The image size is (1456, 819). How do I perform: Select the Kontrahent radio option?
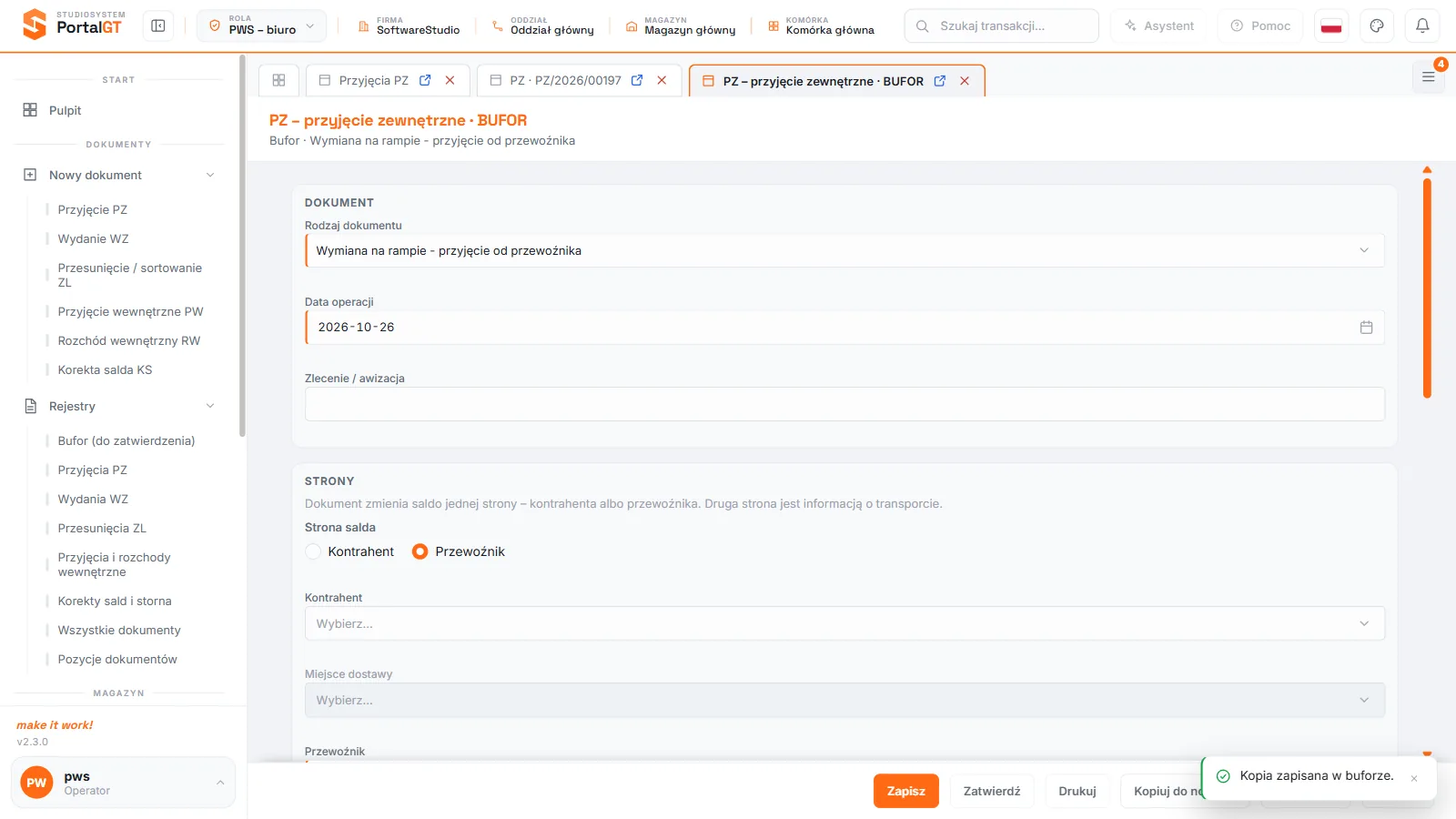pyautogui.click(x=313, y=551)
